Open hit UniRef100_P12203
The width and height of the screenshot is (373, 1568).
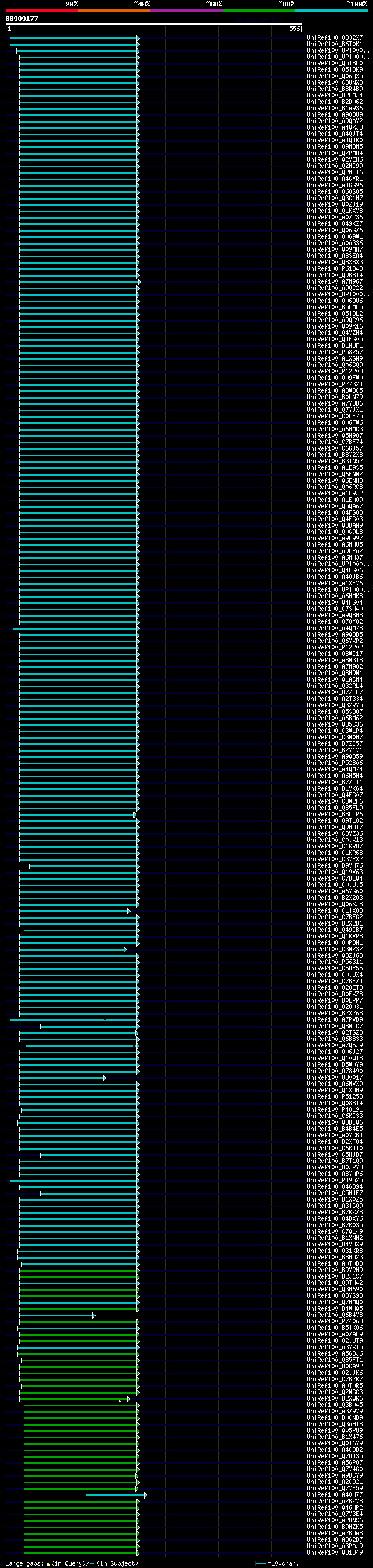335,371
